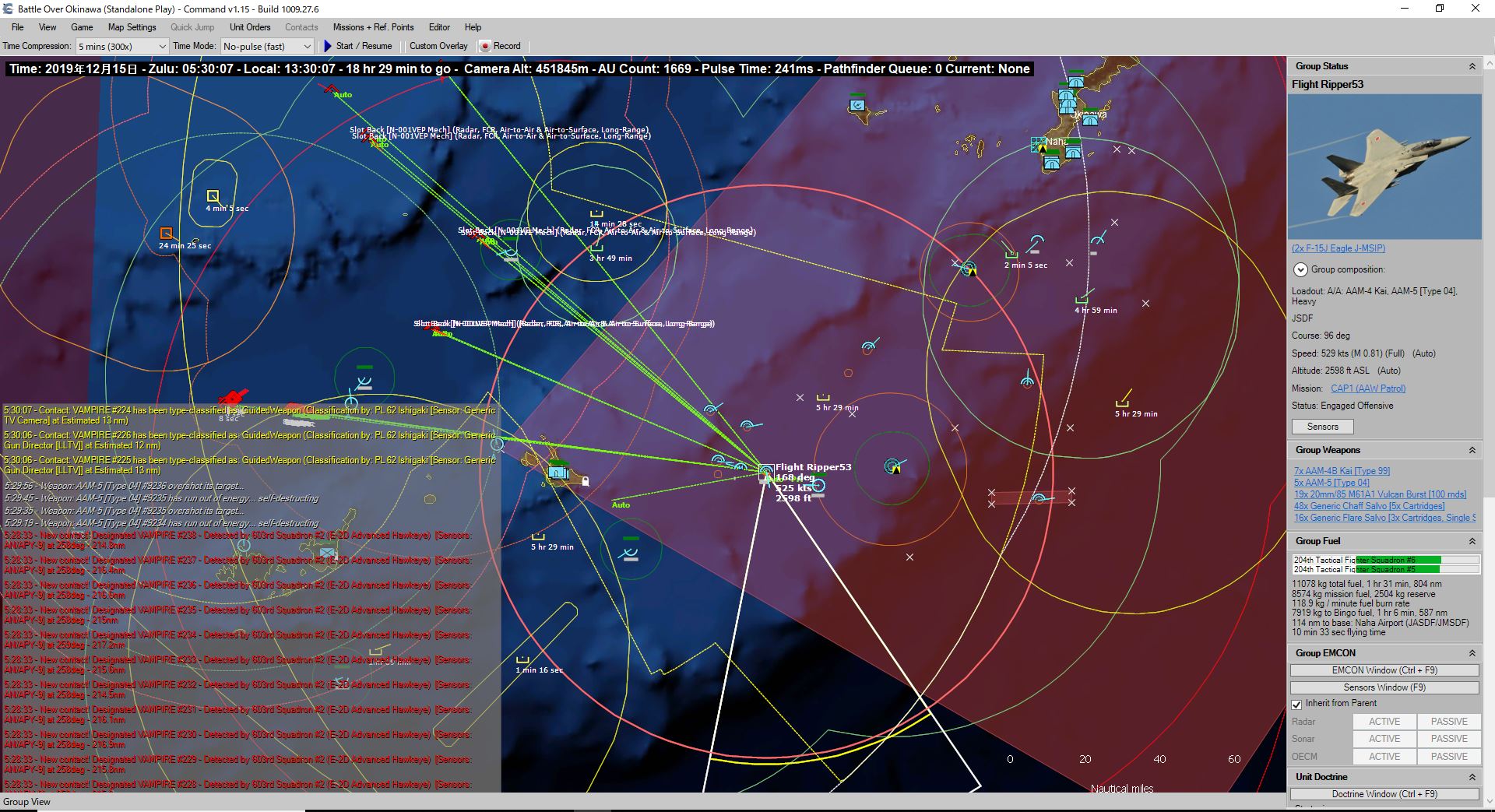Select the facility icon at the southern tip of Okinawa
Screen dimensions: 1495x812
(1052, 162)
